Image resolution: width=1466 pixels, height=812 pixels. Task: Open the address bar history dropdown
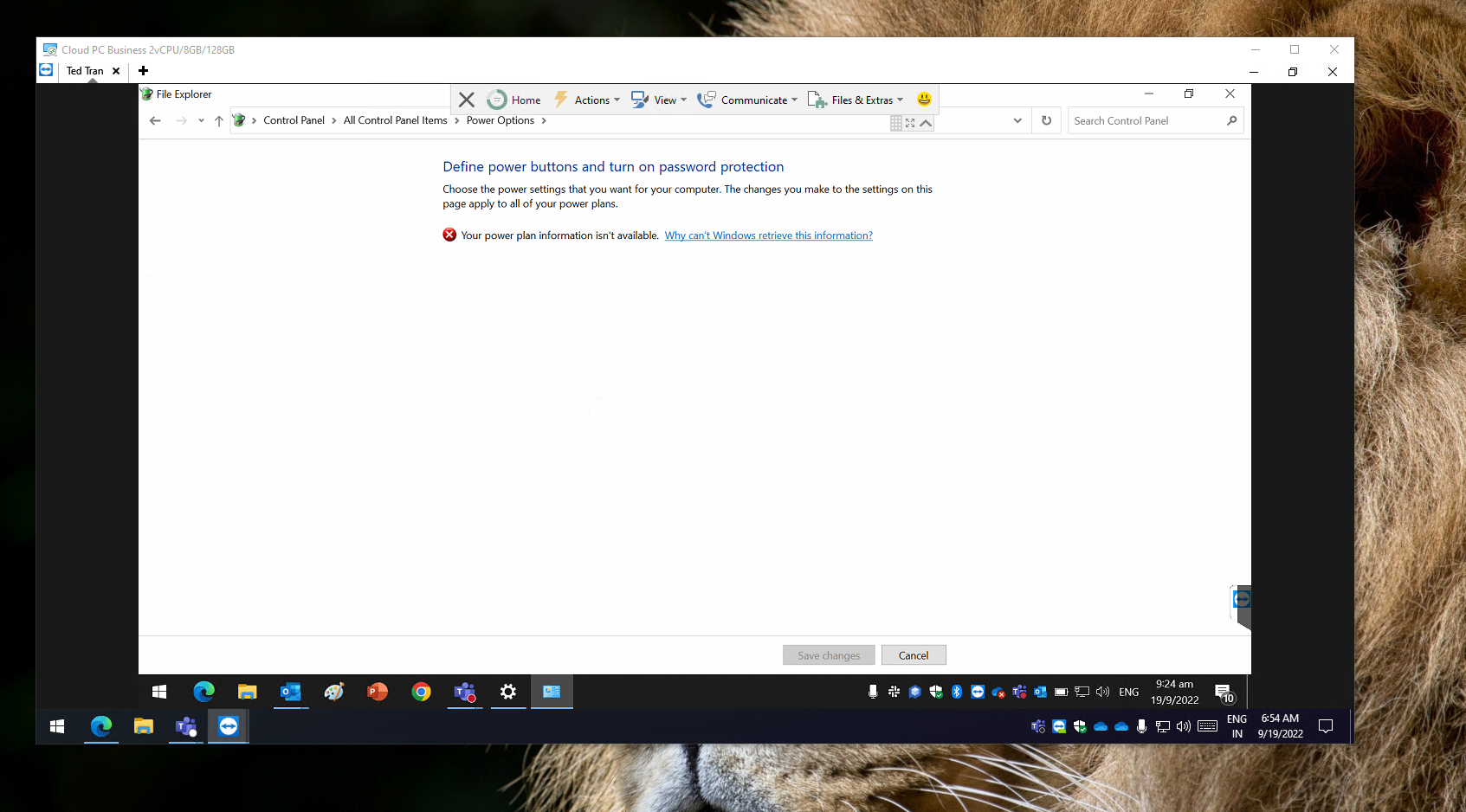(x=1017, y=120)
